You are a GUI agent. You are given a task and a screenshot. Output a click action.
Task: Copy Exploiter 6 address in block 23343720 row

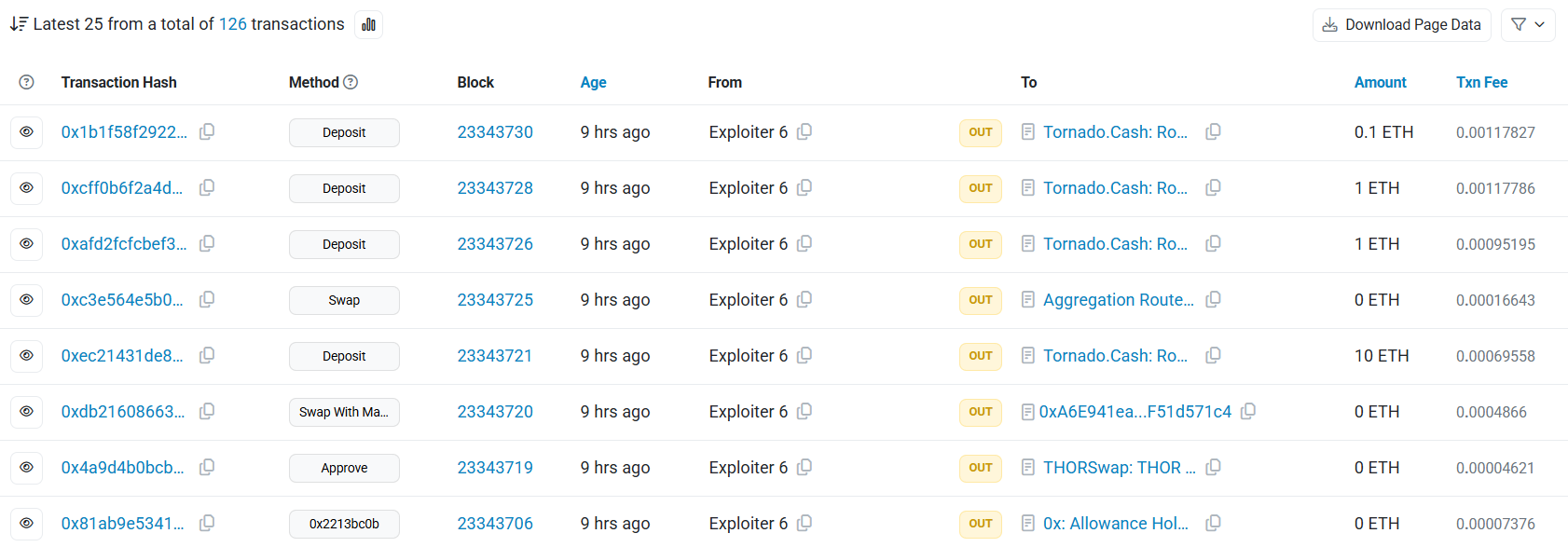[805, 411]
